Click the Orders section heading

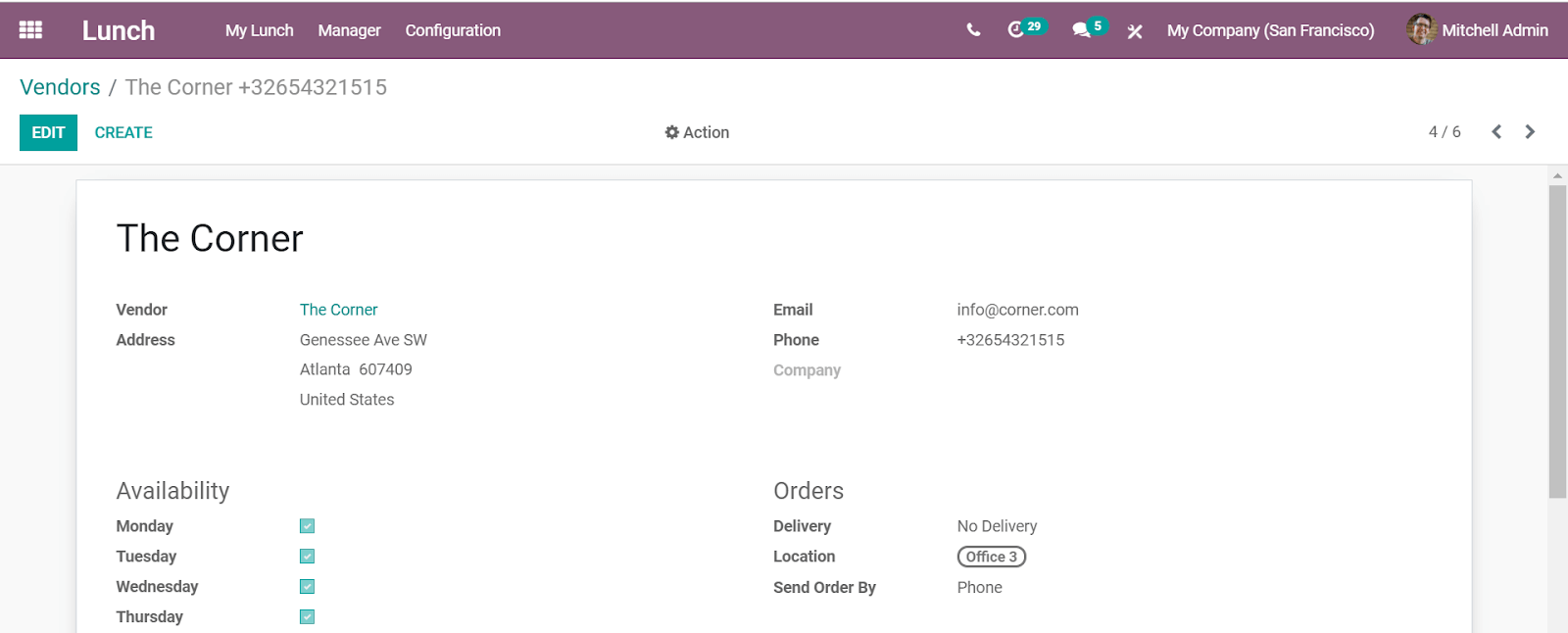[x=808, y=491]
